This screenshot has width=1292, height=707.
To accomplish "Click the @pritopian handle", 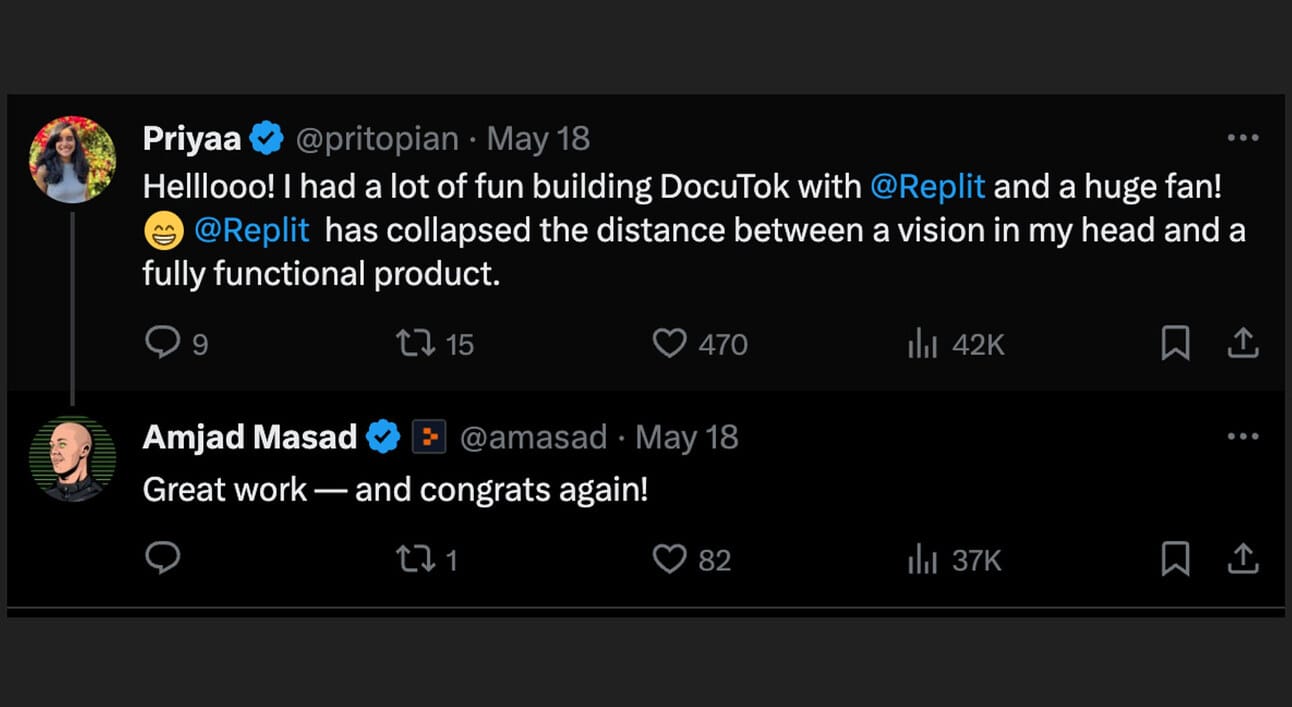I will 377,138.
